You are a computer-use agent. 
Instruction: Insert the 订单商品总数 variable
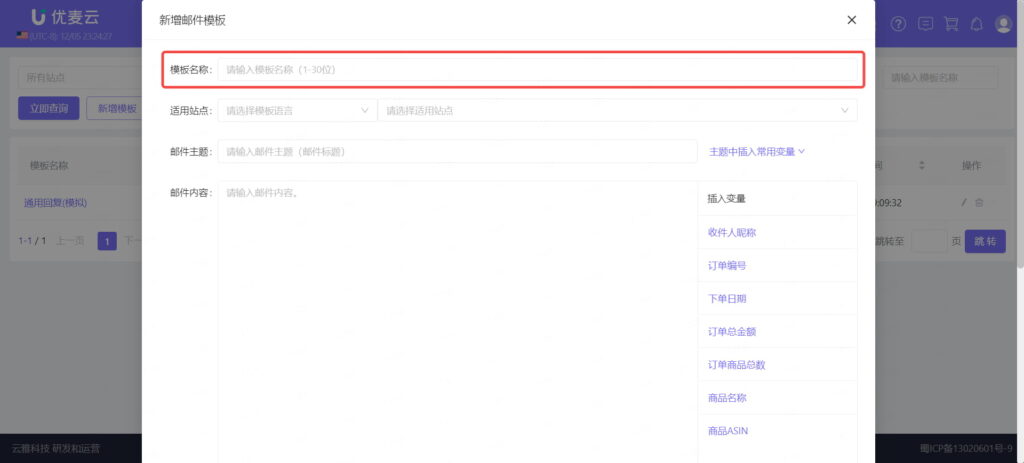(x=736, y=364)
